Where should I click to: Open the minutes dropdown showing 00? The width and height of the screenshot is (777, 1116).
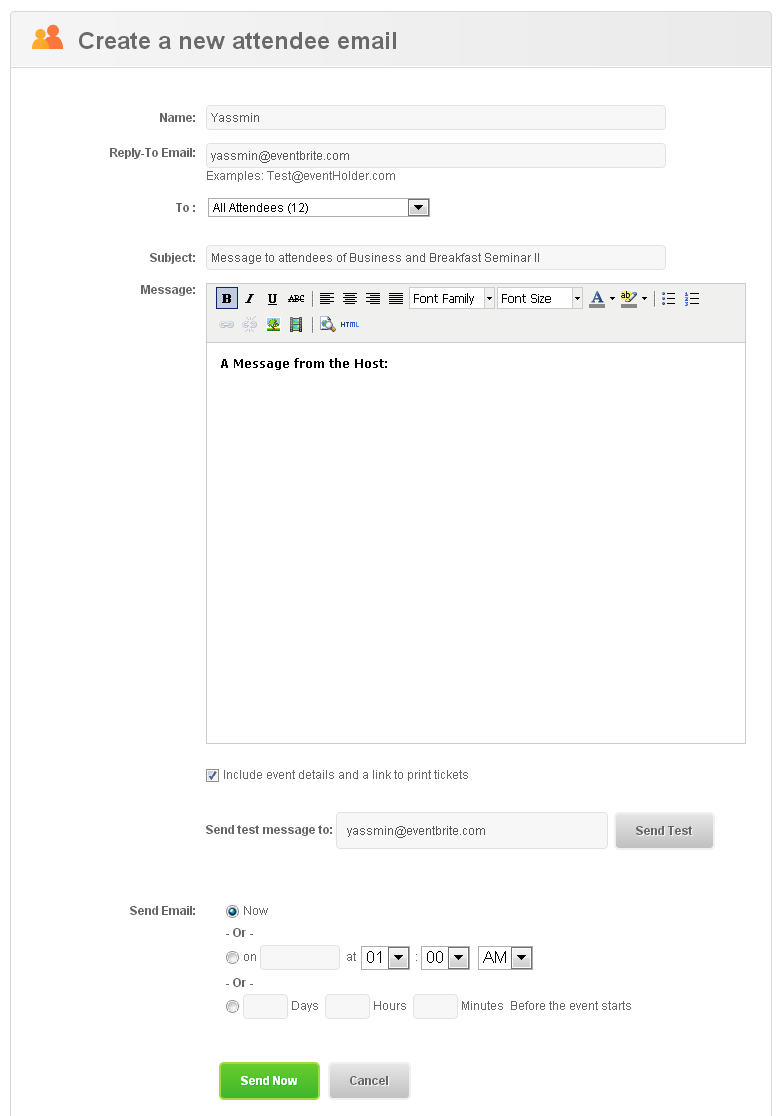tap(445, 958)
